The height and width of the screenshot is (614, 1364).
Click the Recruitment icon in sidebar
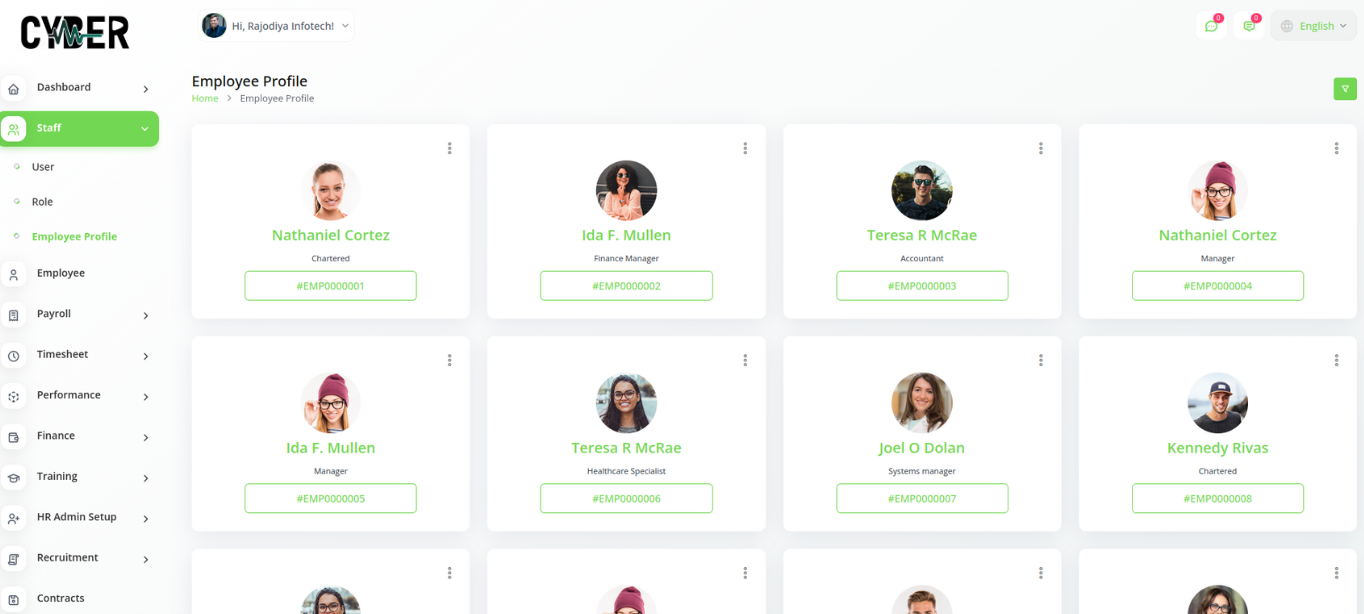14,559
